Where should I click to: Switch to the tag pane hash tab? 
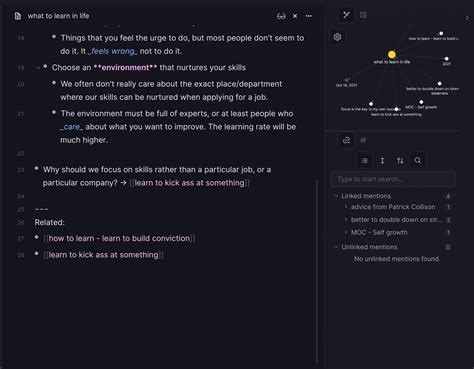point(363,140)
